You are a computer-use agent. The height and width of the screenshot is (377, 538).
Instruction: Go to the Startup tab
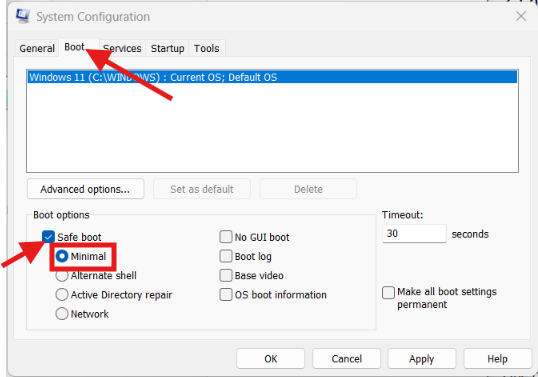tap(167, 48)
